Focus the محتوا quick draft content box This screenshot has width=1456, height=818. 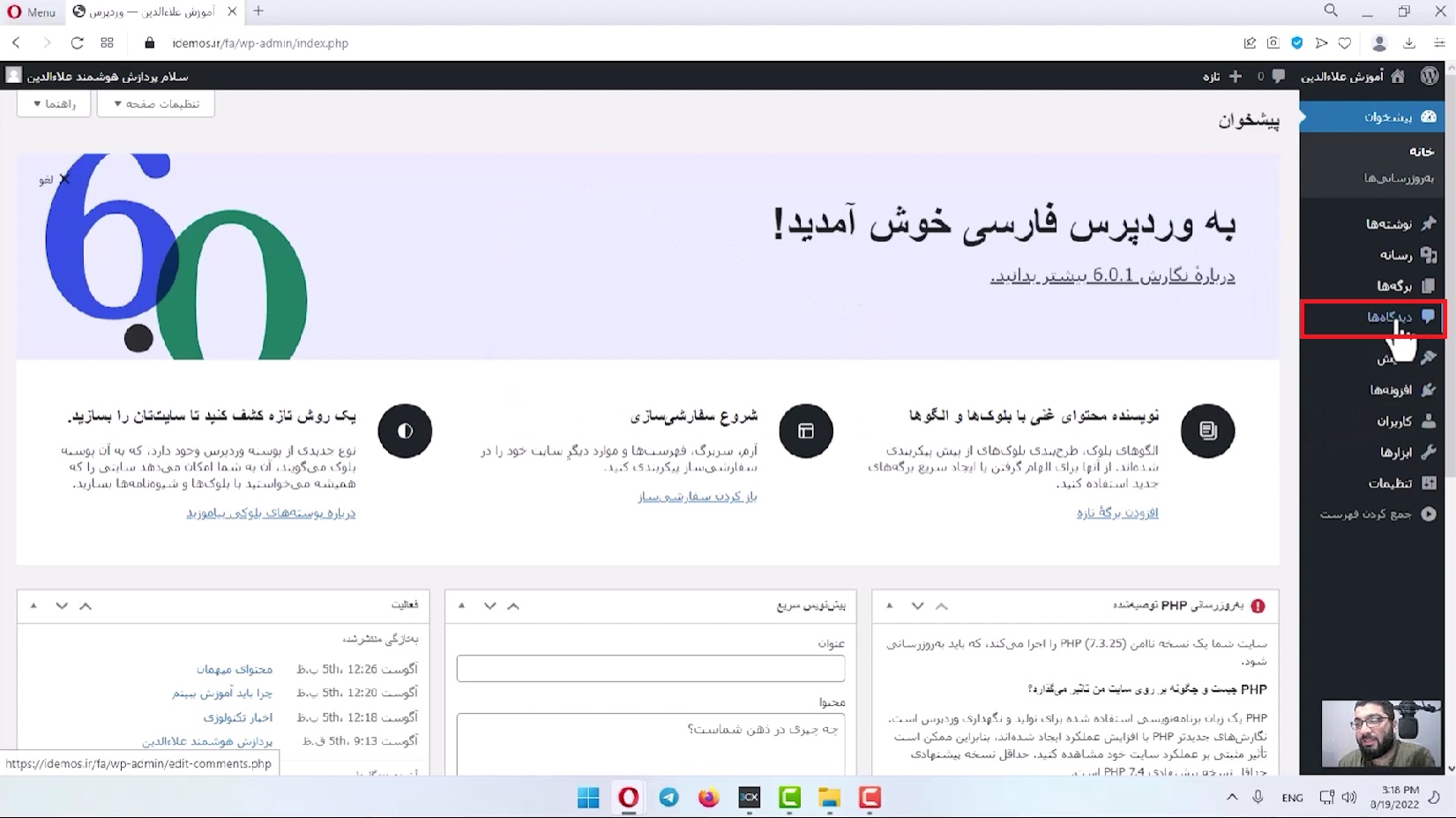pos(651,744)
